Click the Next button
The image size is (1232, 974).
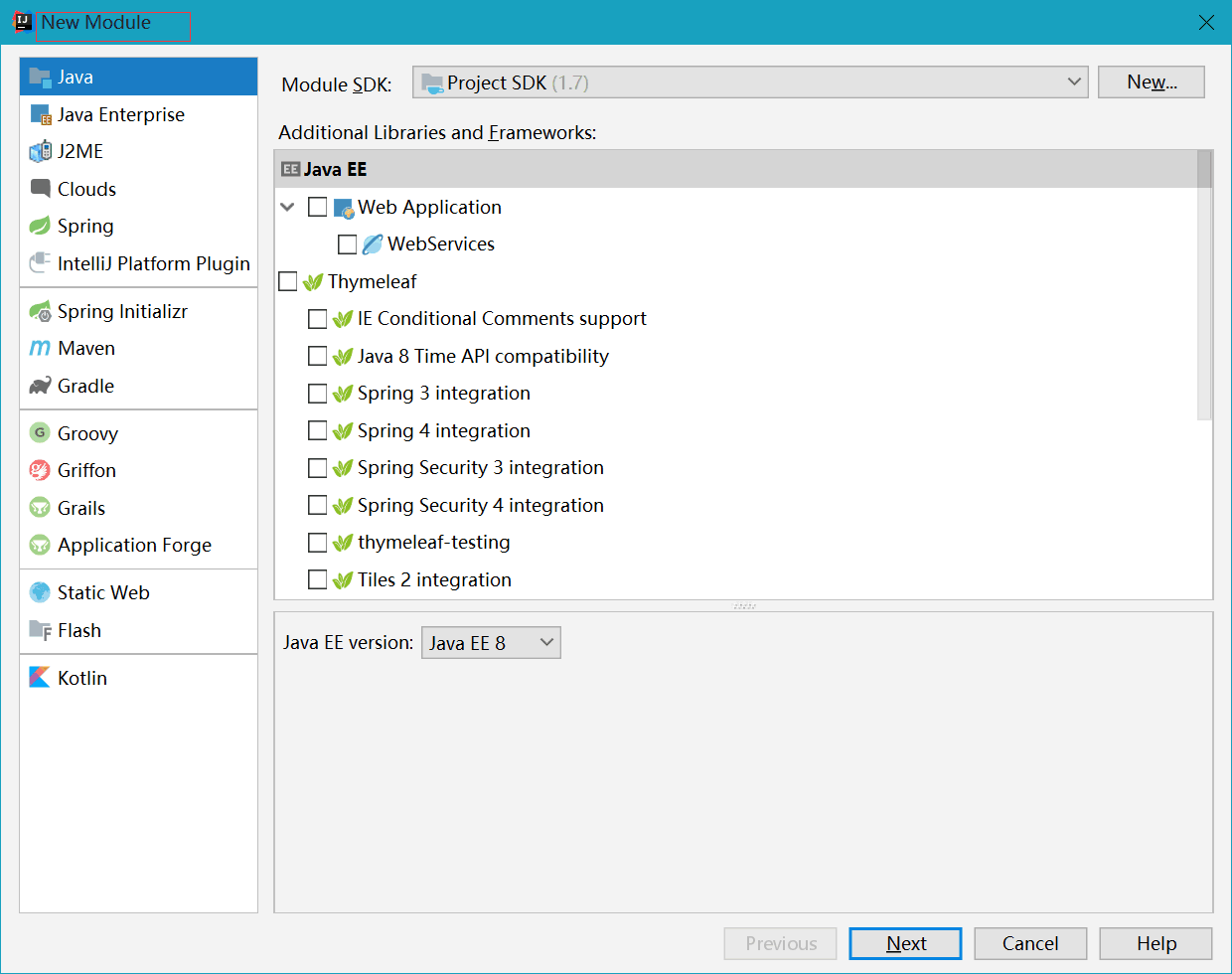coord(905,943)
